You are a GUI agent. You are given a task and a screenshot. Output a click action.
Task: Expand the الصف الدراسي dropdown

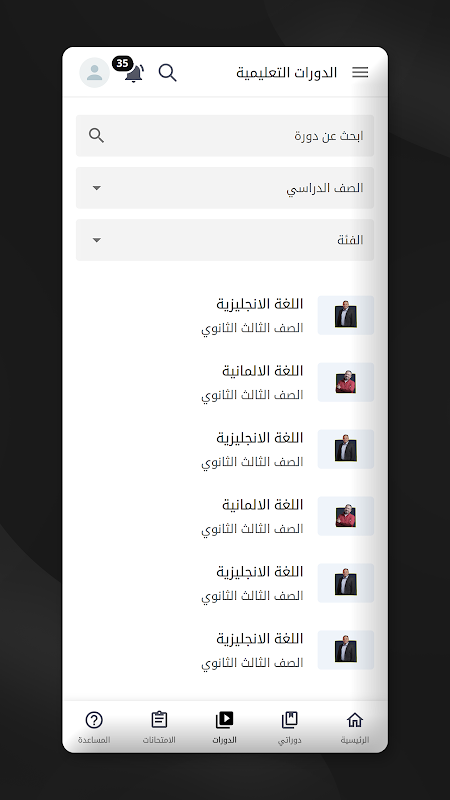pos(225,188)
